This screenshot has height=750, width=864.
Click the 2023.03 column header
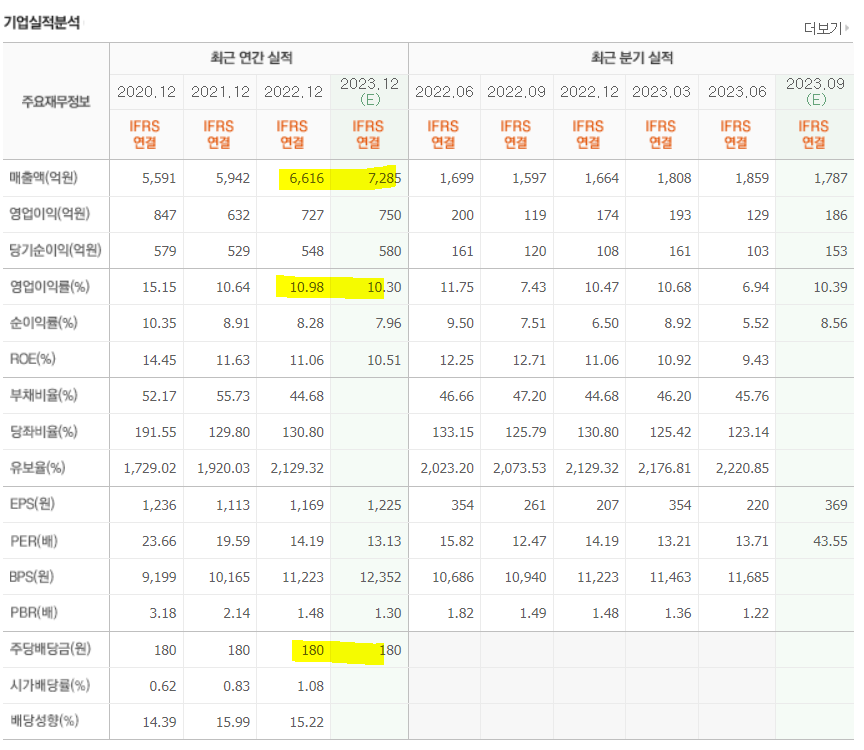[x=661, y=91]
